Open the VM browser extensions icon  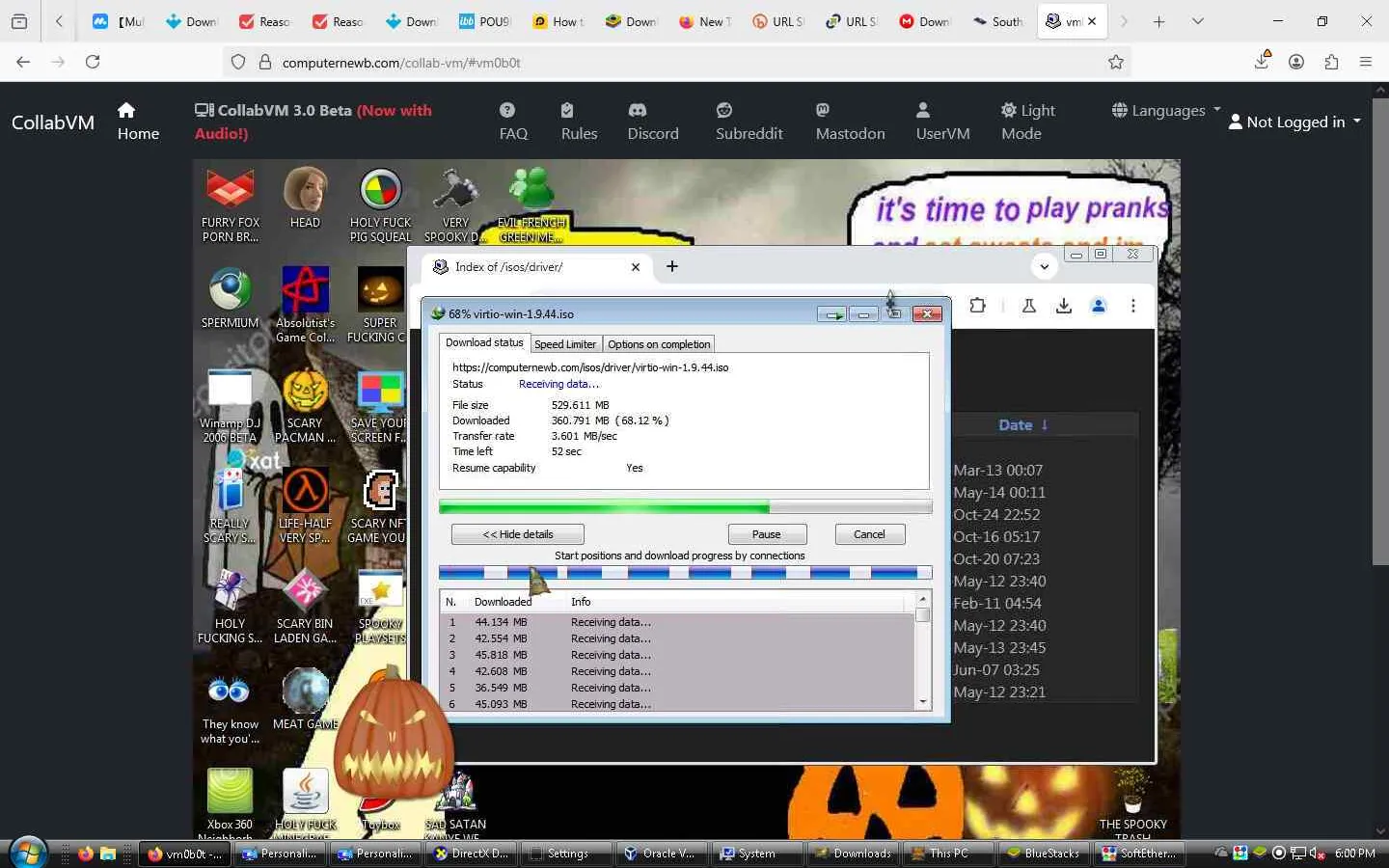[x=978, y=306]
